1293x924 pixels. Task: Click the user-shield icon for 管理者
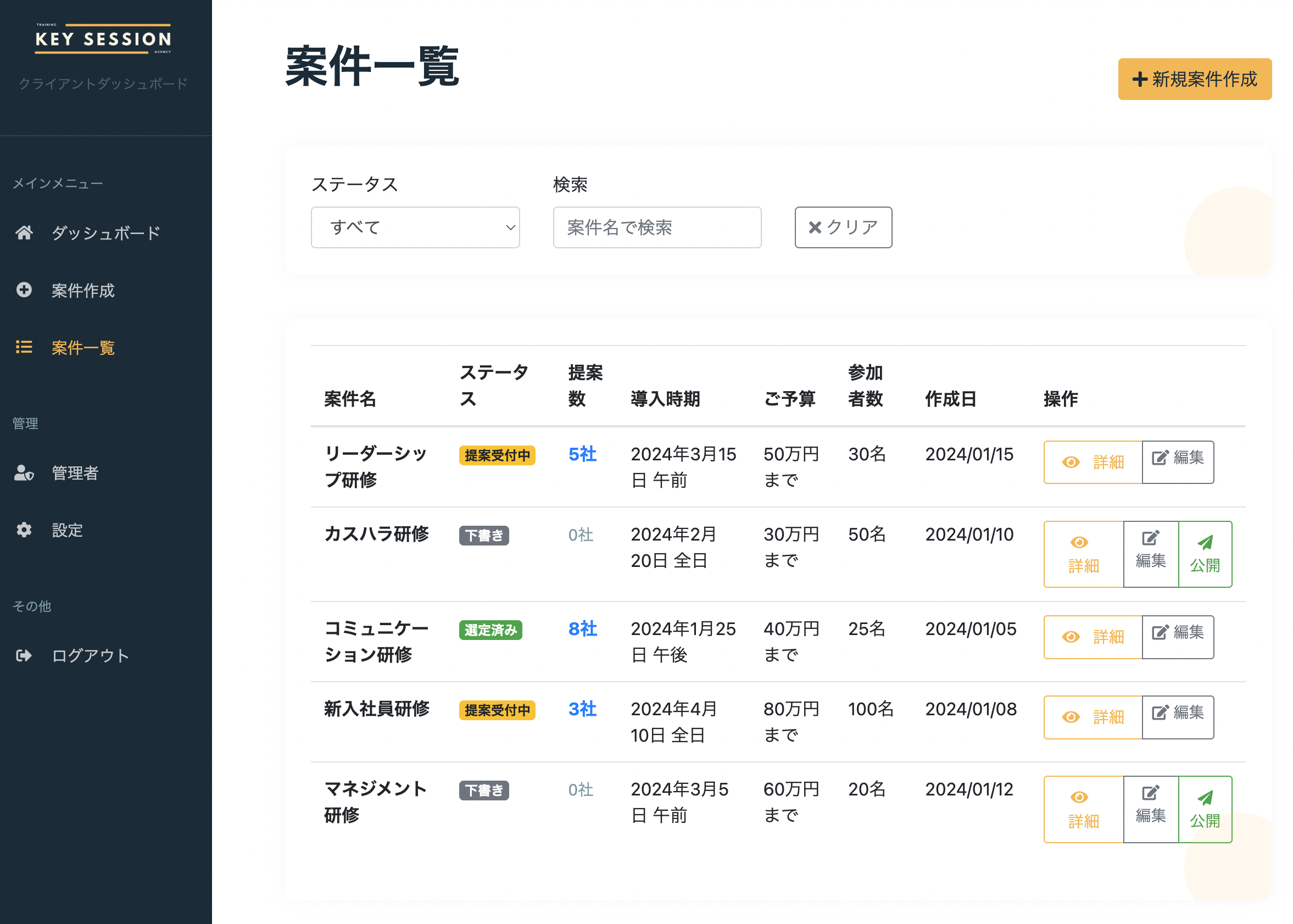tap(24, 473)
